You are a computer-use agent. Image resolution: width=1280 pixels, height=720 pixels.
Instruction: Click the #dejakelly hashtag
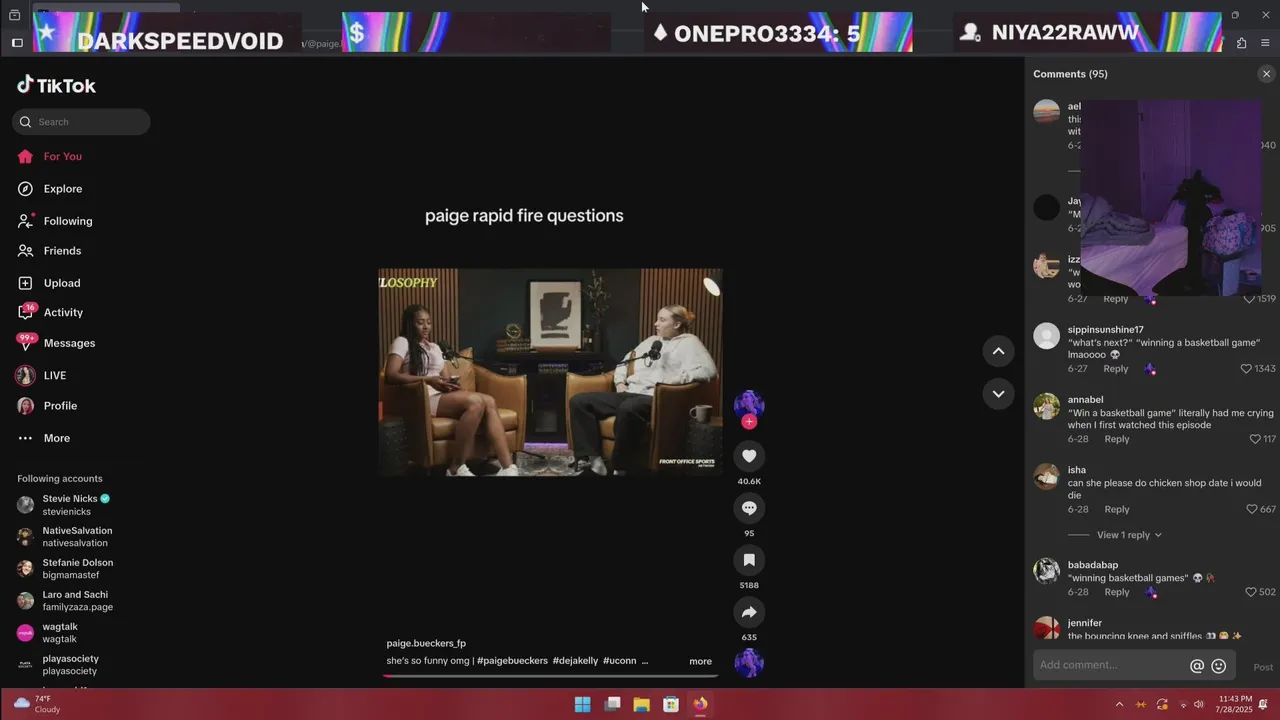point(575,661)
